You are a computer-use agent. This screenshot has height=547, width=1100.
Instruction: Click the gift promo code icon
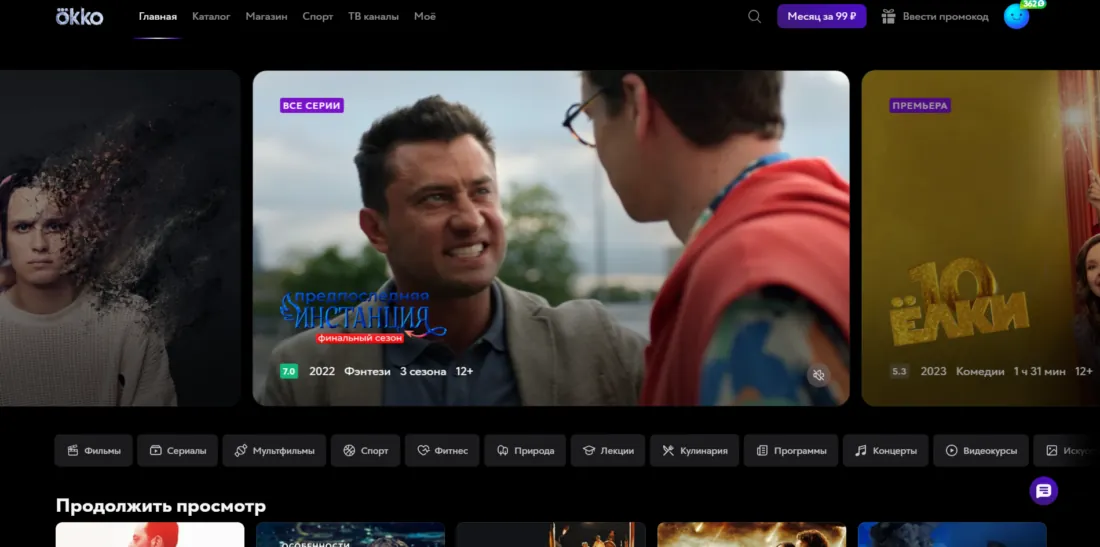888,16
